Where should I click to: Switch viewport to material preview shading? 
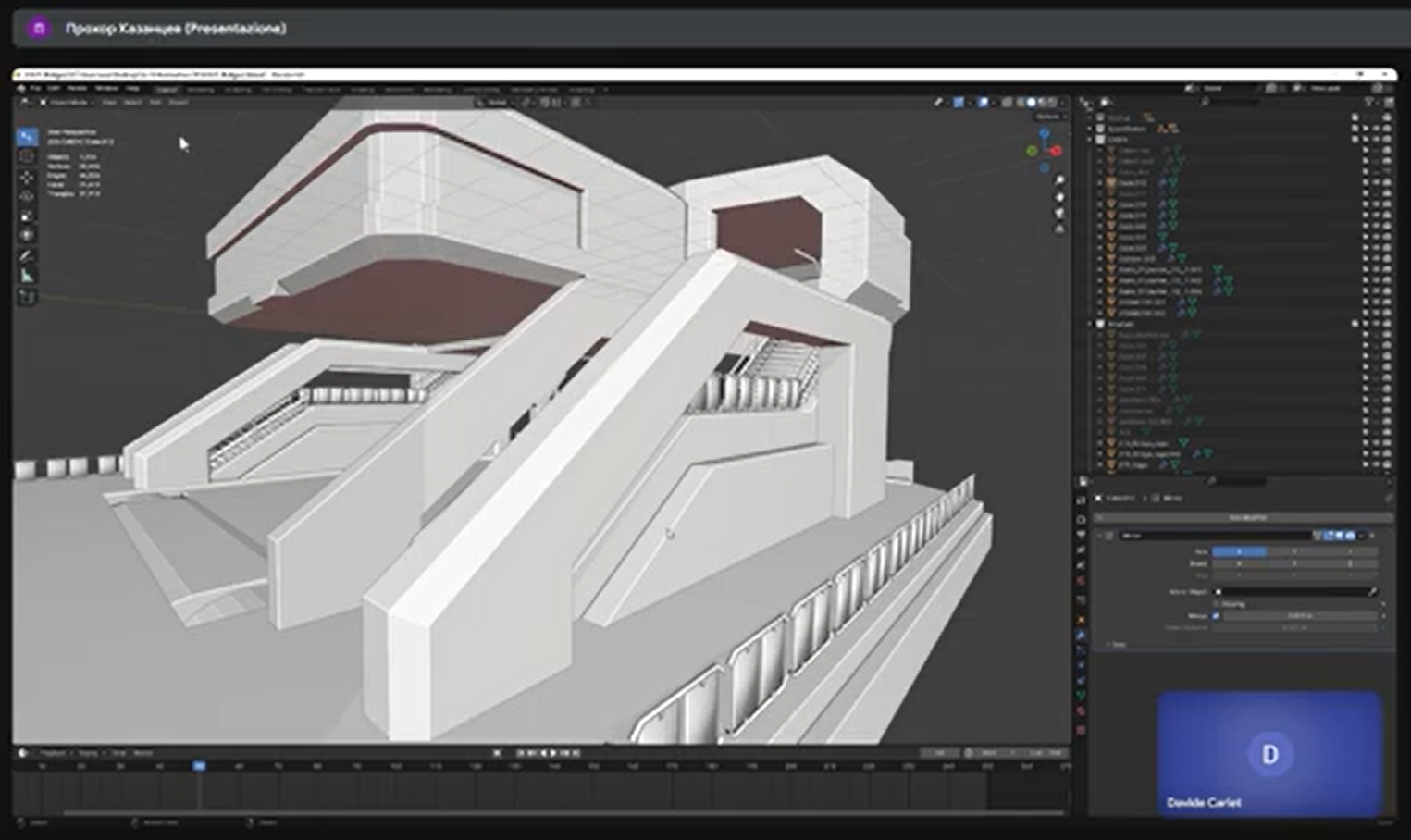pyautogui.click(x=1043, y=102)
